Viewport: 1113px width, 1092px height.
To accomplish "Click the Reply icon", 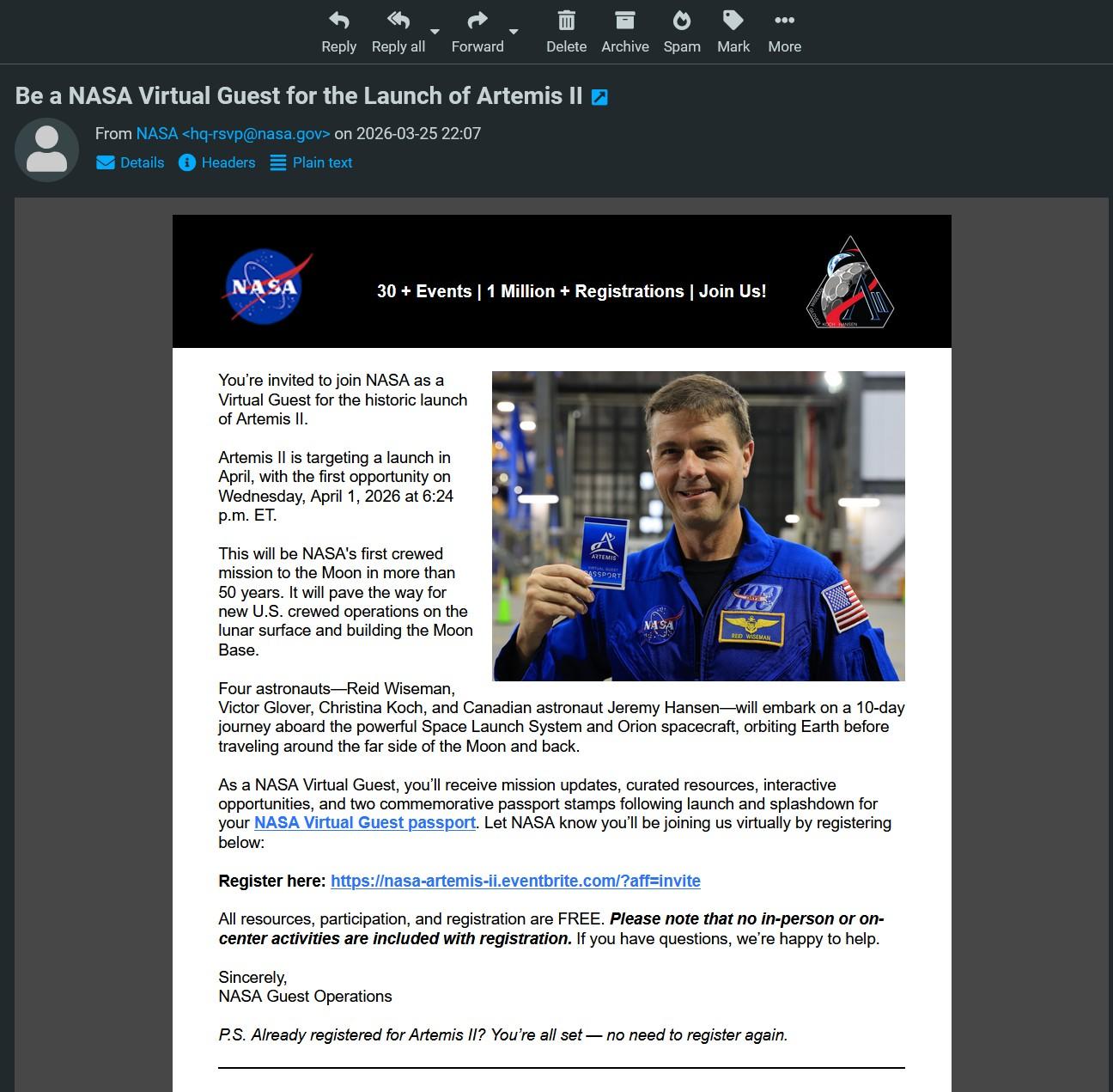I will pos(338,21).
